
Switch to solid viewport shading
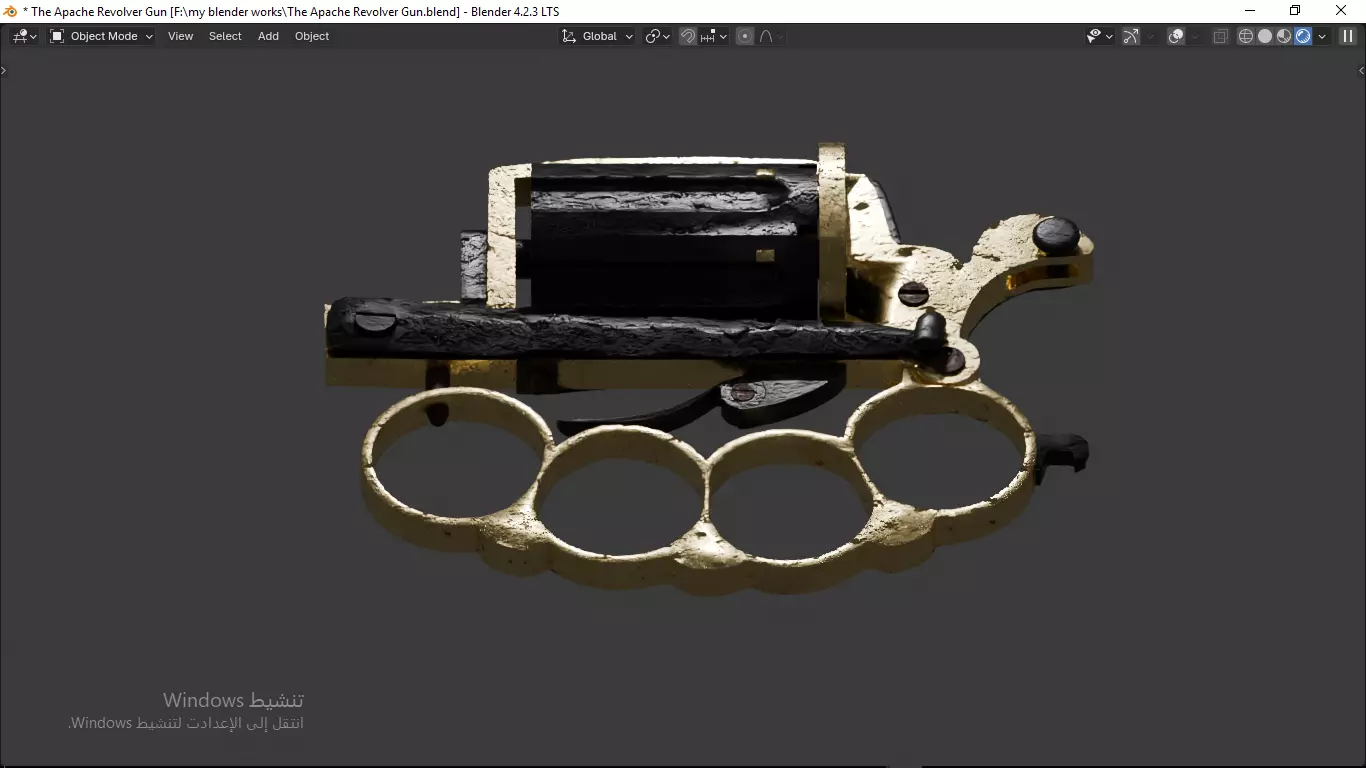pyautogui.click(x=1265, y=36)
